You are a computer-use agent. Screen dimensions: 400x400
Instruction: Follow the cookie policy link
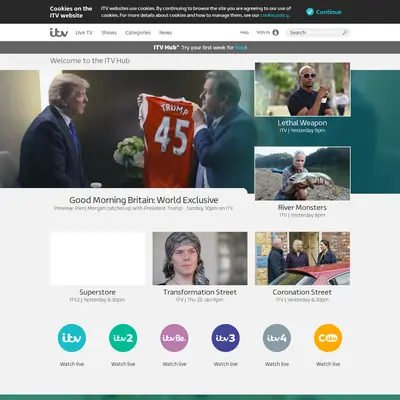tap(274, 15)
